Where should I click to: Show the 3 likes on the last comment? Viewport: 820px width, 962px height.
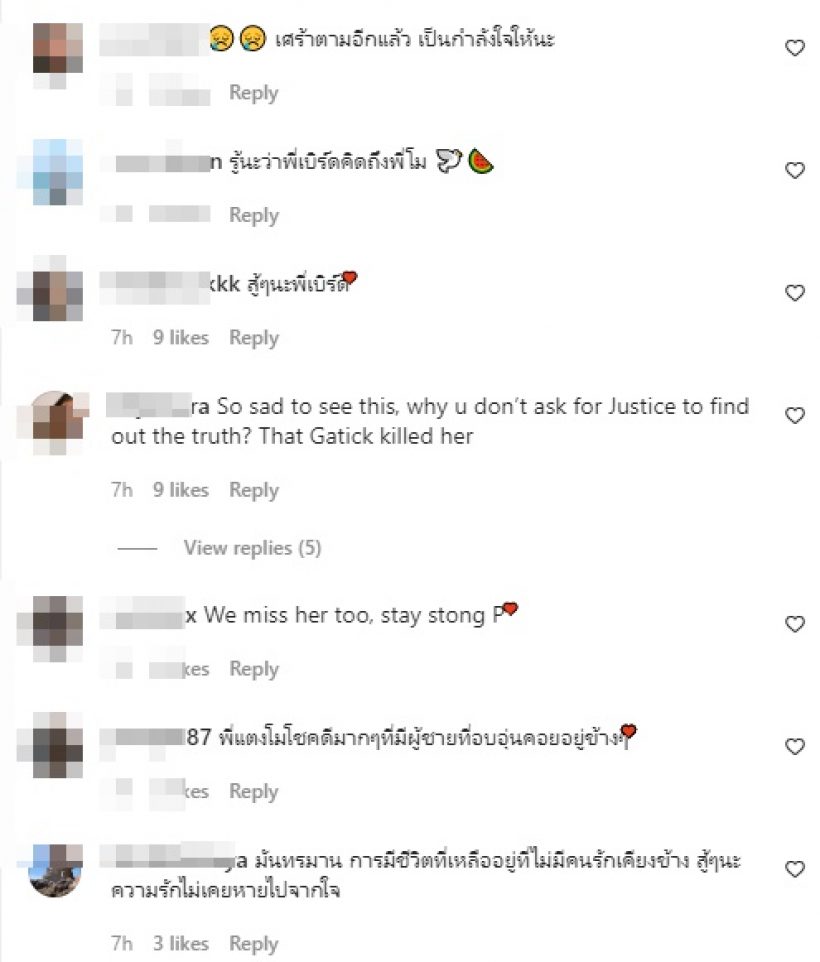[x=181, y=943]
